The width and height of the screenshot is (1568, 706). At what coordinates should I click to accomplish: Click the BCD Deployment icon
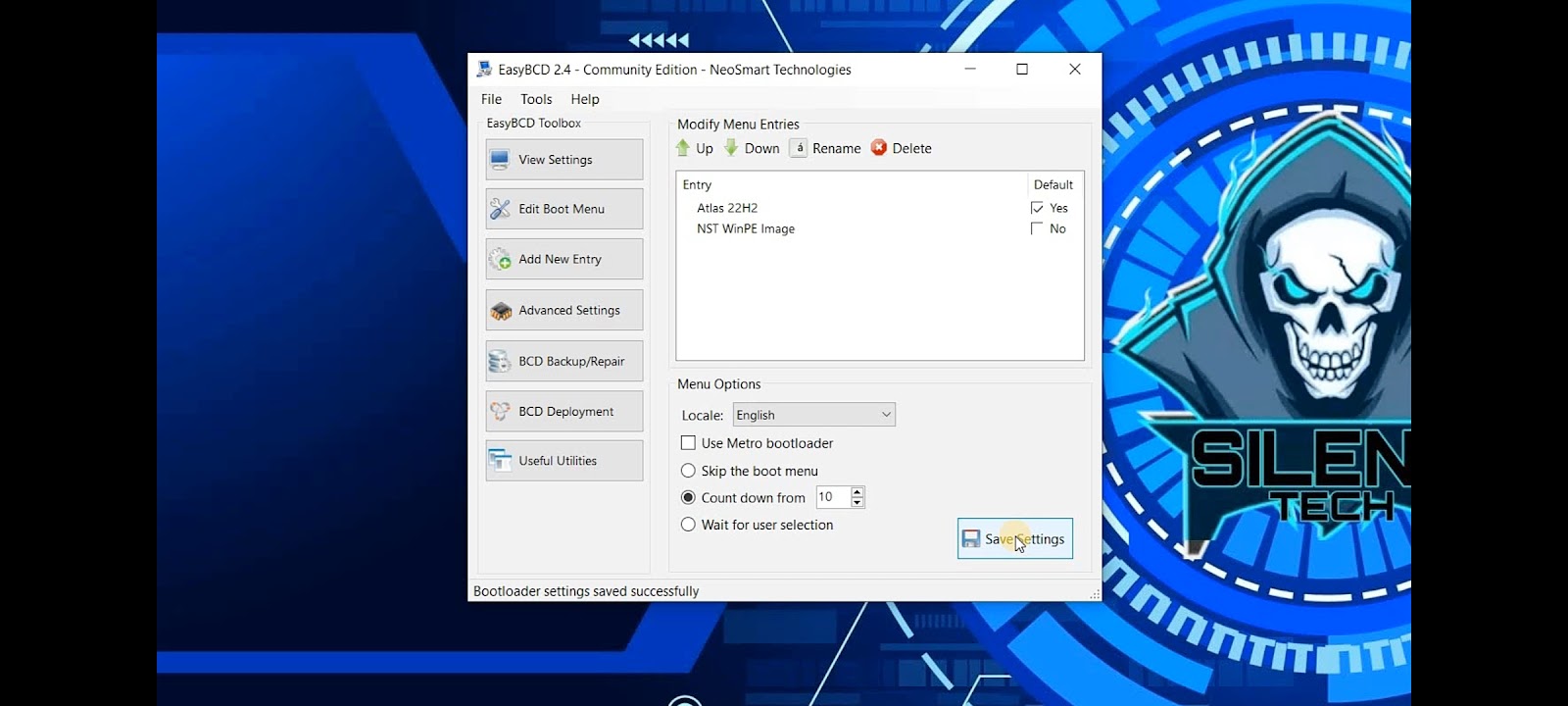point(500,412)
